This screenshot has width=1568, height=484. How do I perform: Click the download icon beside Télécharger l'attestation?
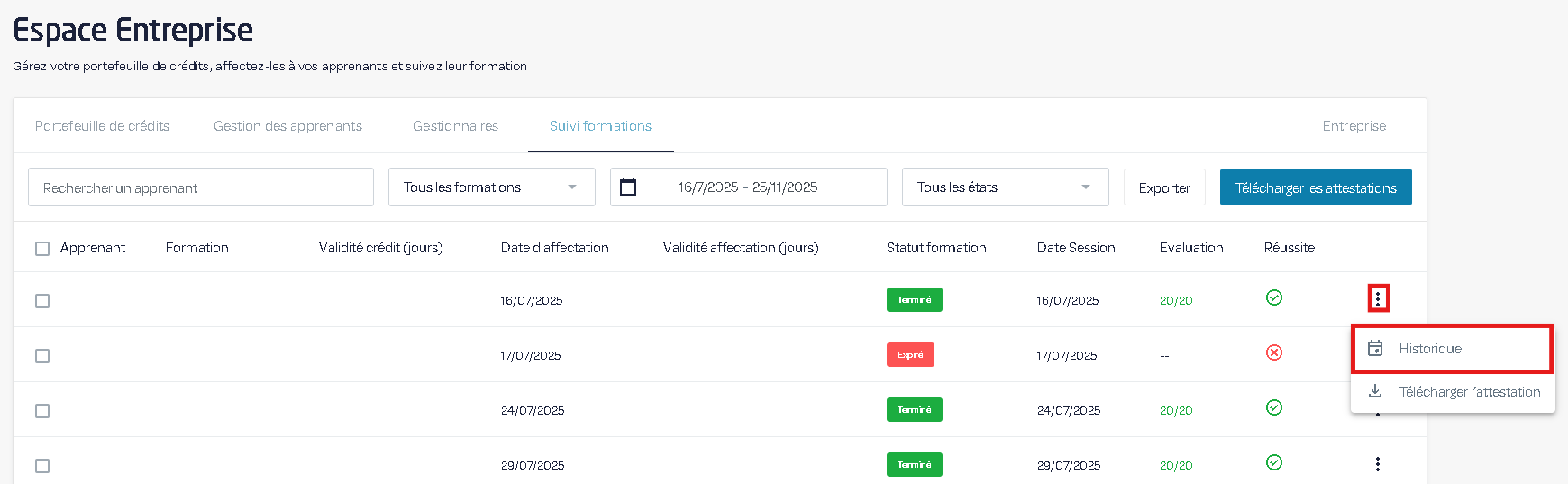pos(1375,391)
